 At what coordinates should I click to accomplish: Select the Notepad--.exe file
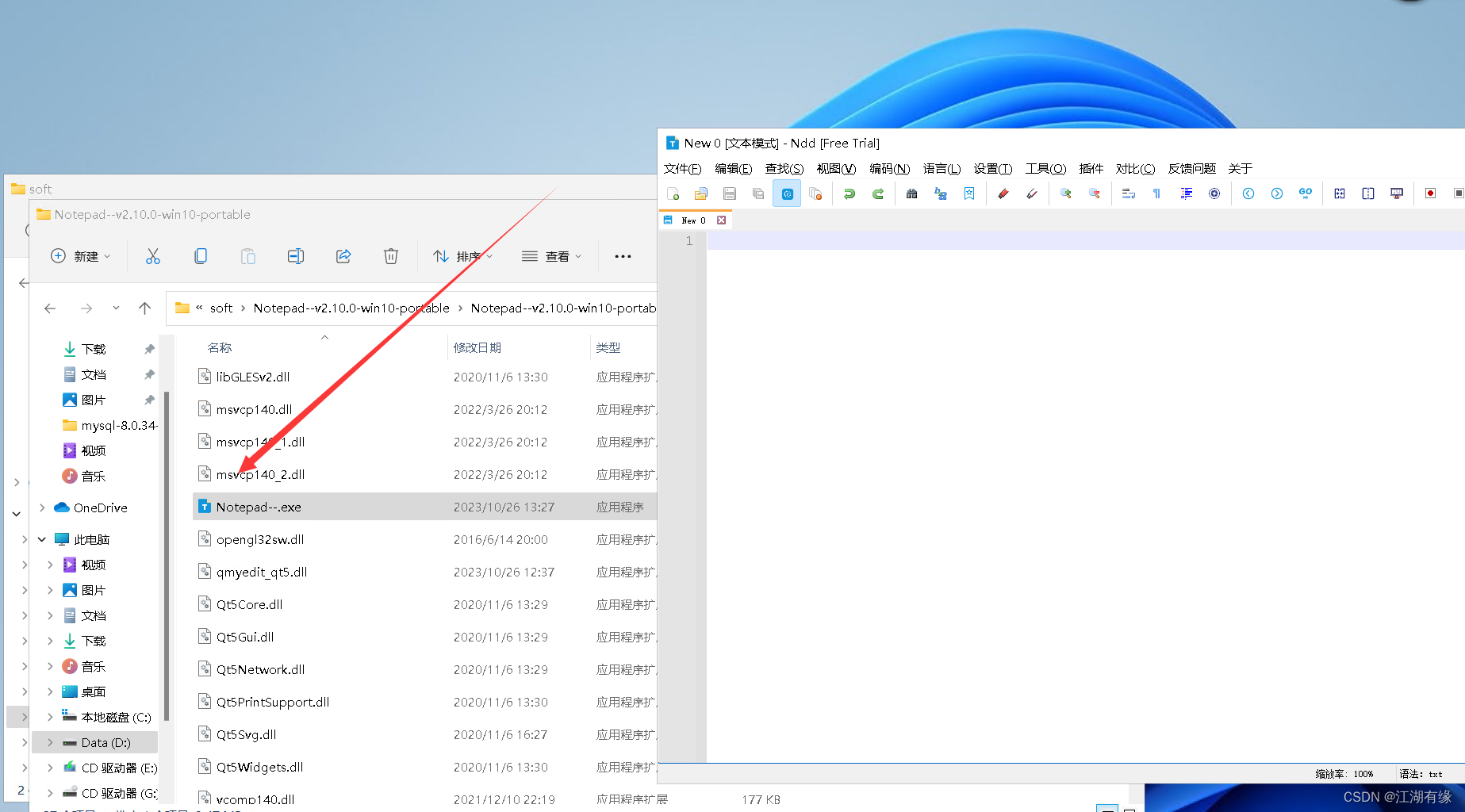425,507
